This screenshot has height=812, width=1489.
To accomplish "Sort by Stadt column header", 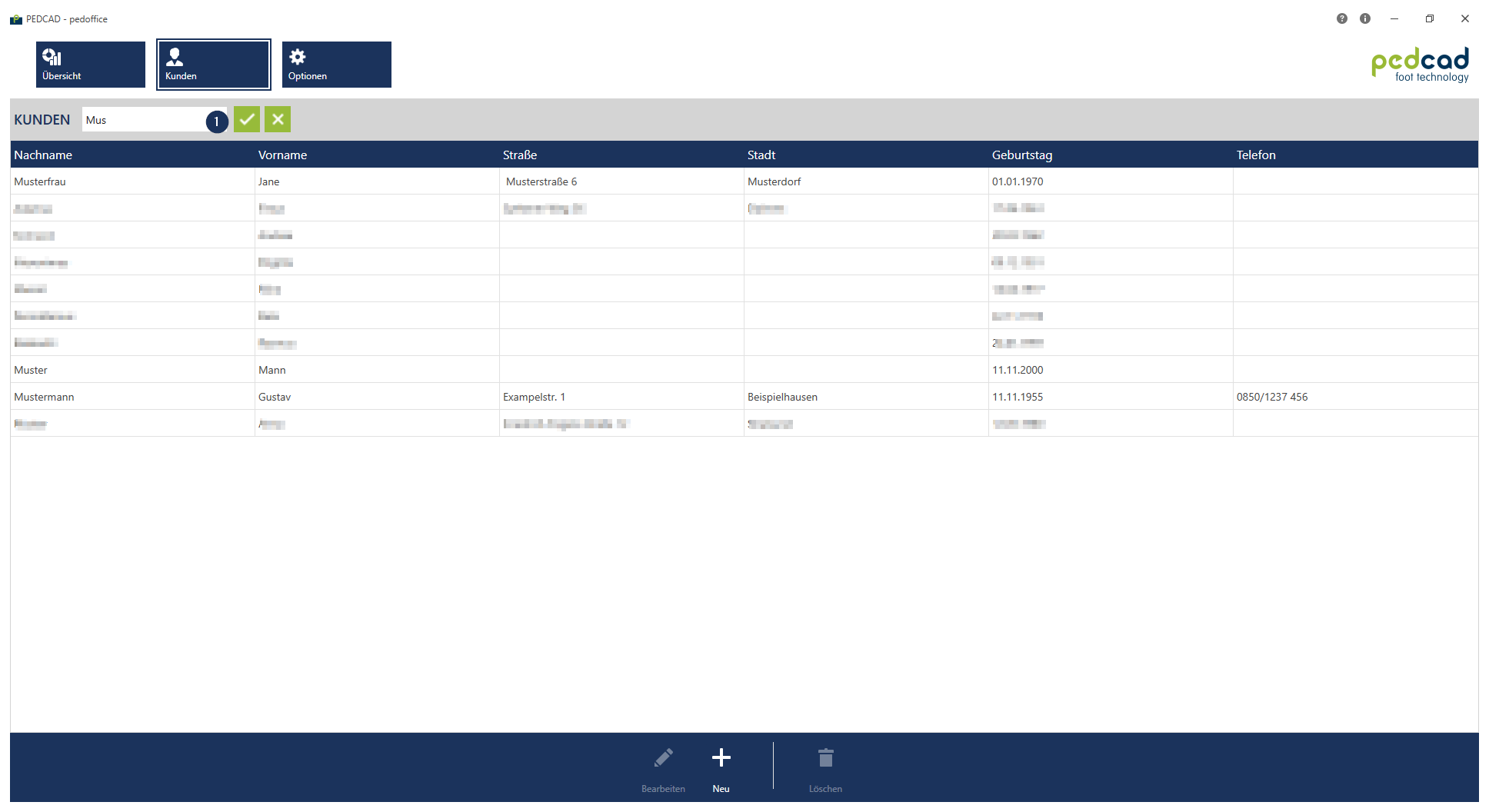I will [761, 155].
